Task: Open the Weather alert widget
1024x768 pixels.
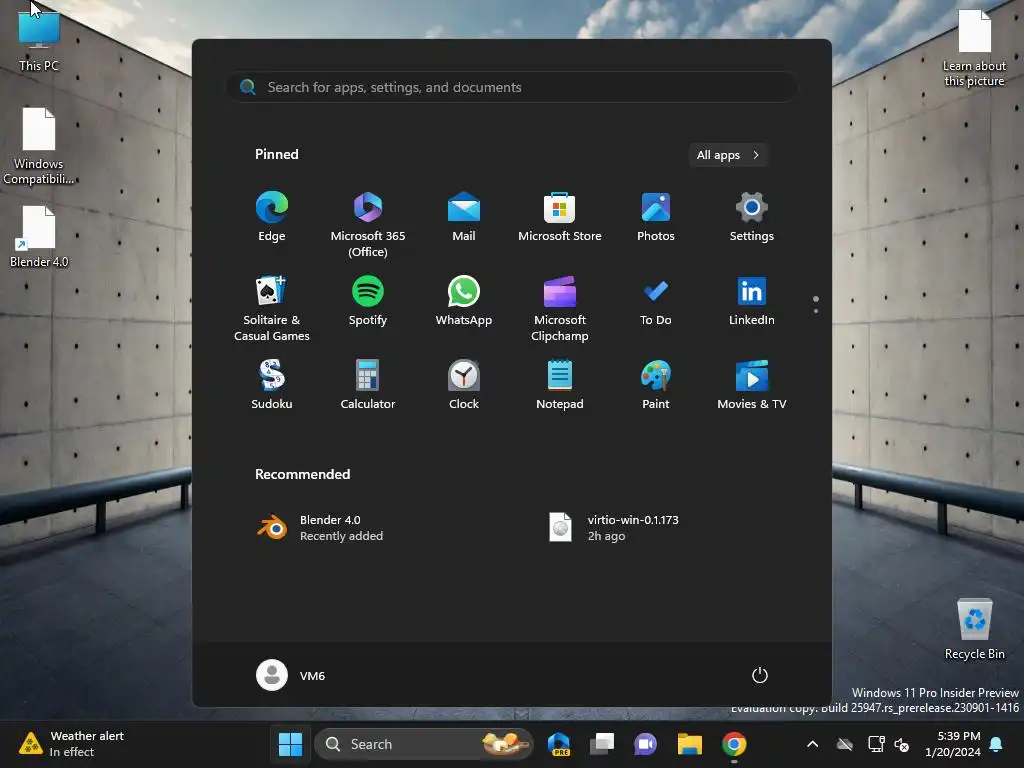Action: click(x=72, y=744)
